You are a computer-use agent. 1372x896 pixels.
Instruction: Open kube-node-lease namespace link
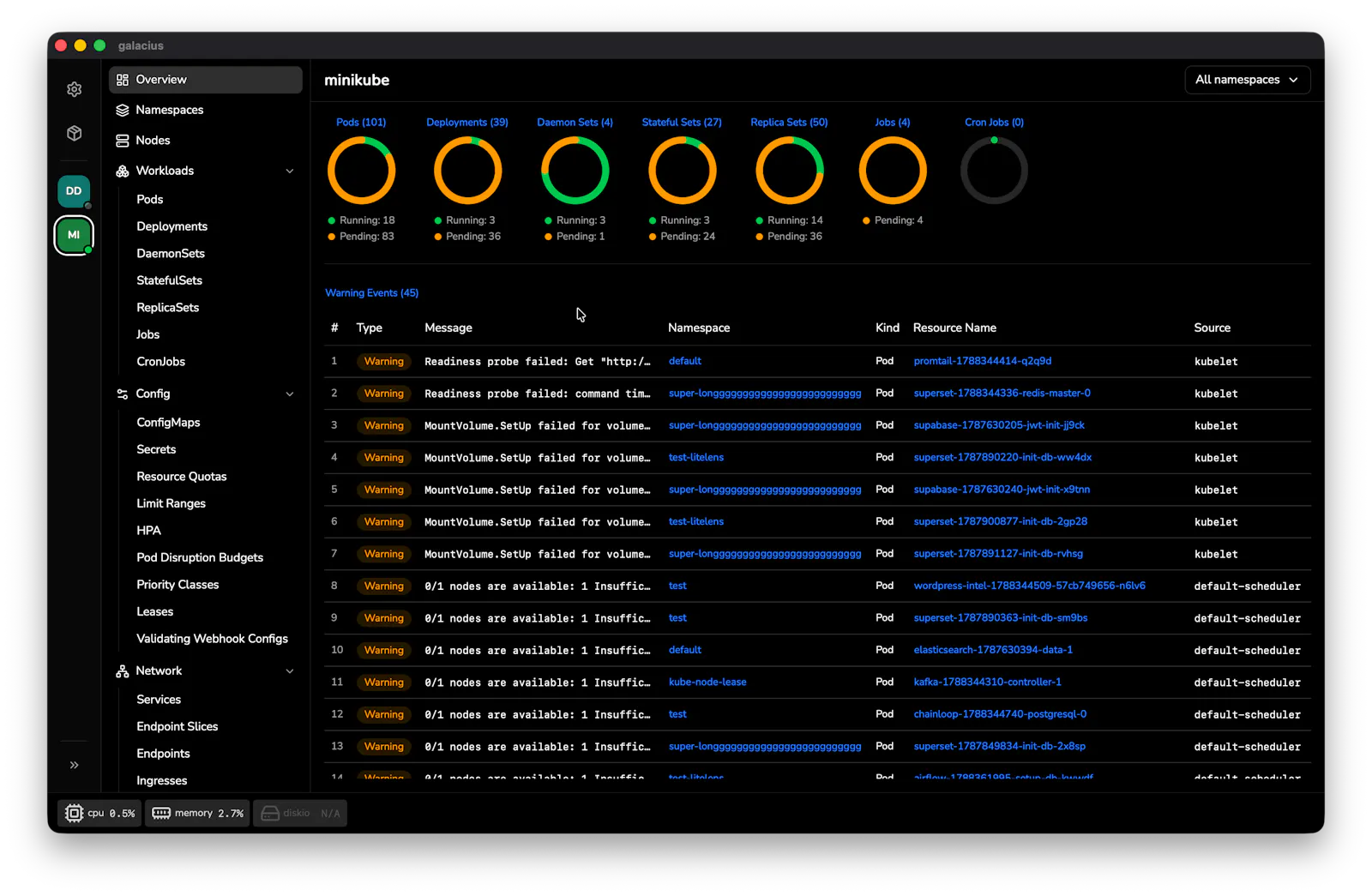707,683
